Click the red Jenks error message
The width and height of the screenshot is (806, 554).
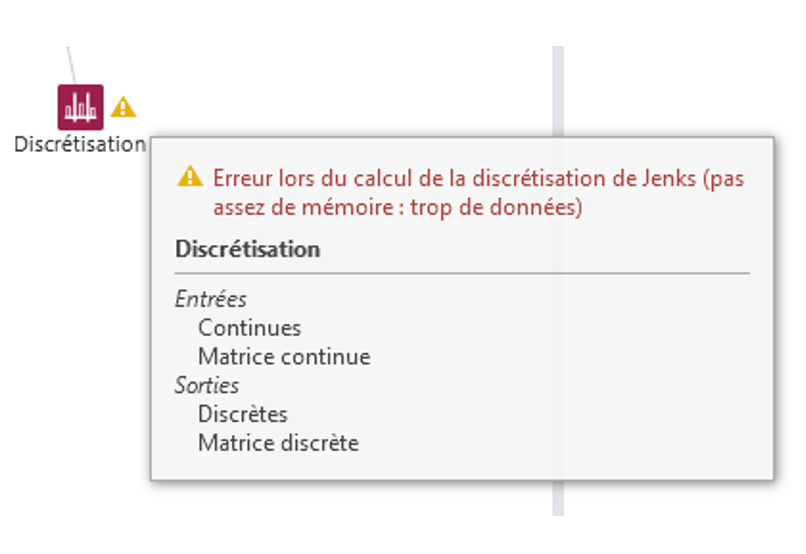click(x=479, y=193)
